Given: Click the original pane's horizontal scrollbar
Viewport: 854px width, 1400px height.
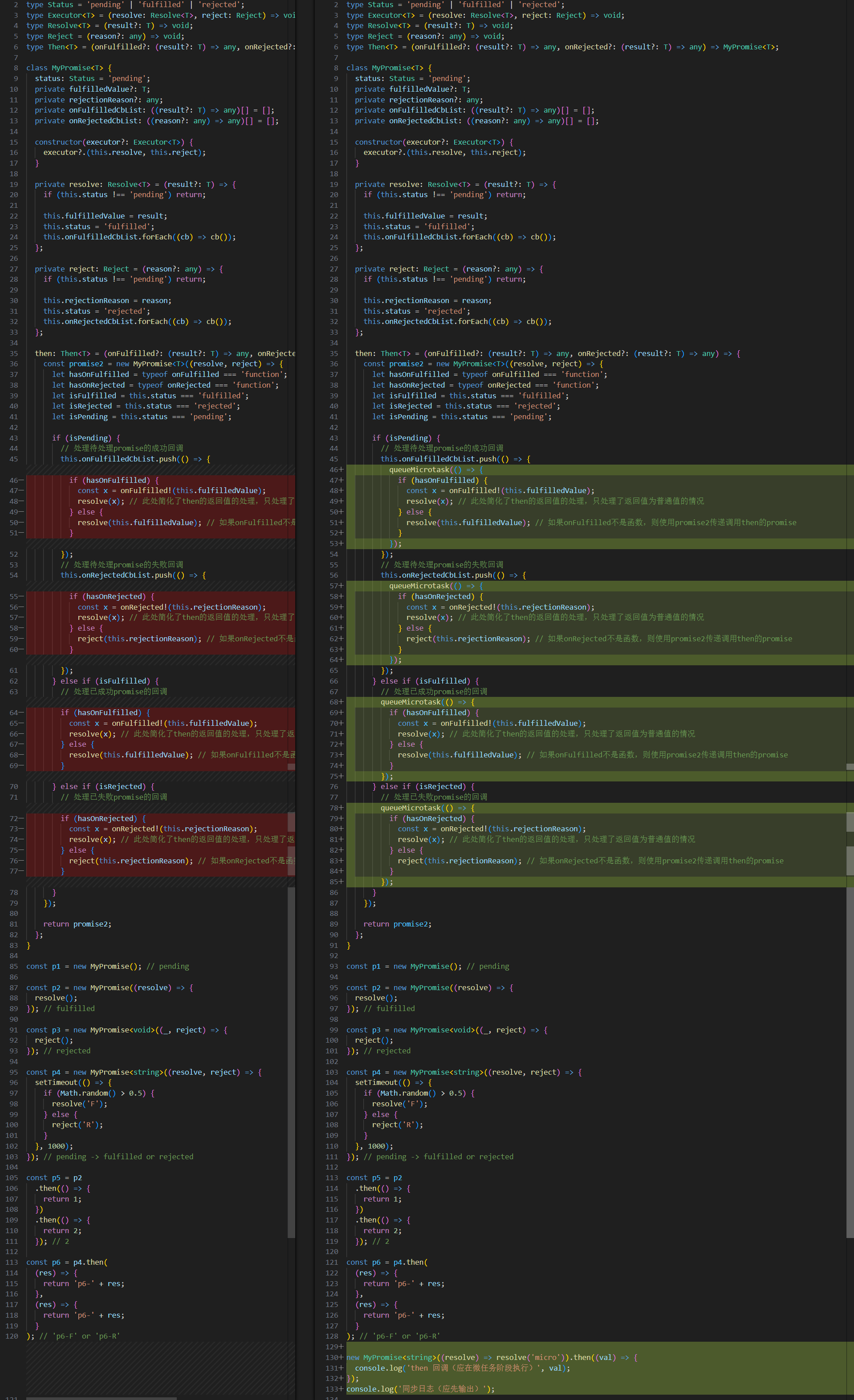Looking at the screenshot, I should (101, 1398).
